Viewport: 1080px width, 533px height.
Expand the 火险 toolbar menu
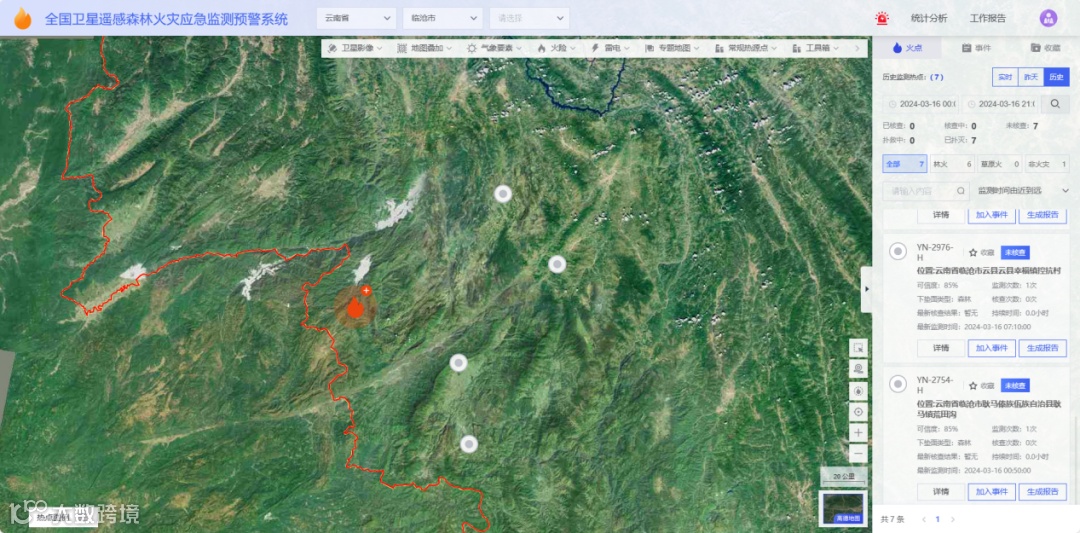click(556, 48)
